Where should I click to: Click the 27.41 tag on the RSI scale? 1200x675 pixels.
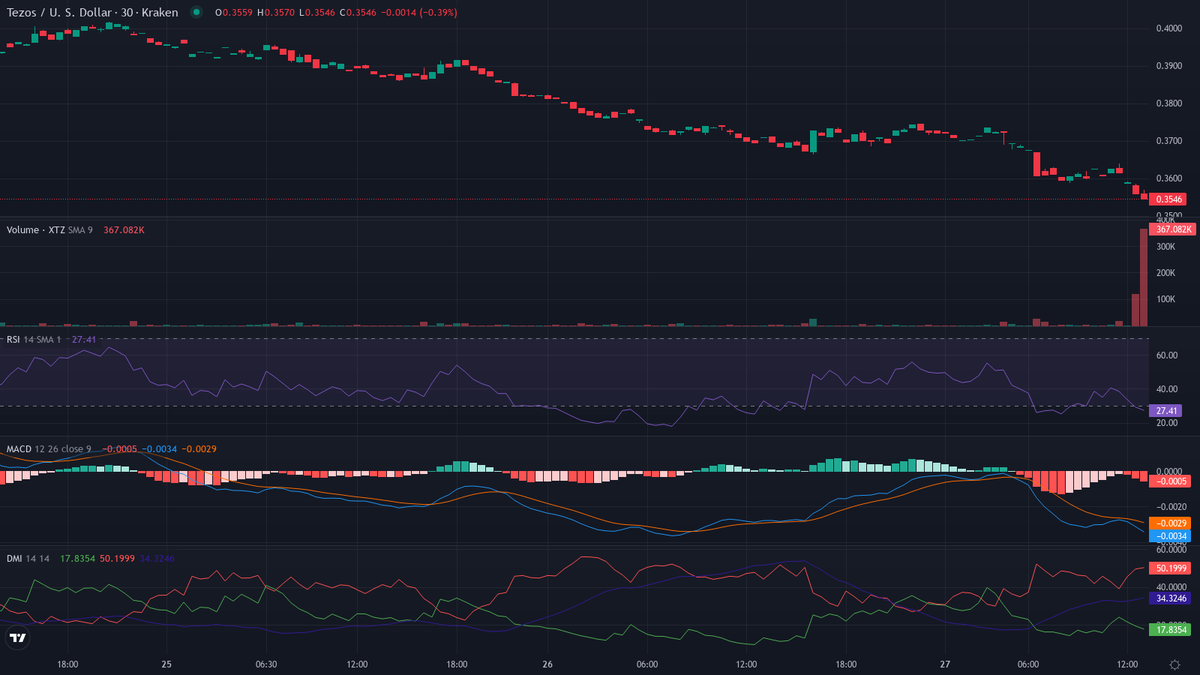(1166, 410)
